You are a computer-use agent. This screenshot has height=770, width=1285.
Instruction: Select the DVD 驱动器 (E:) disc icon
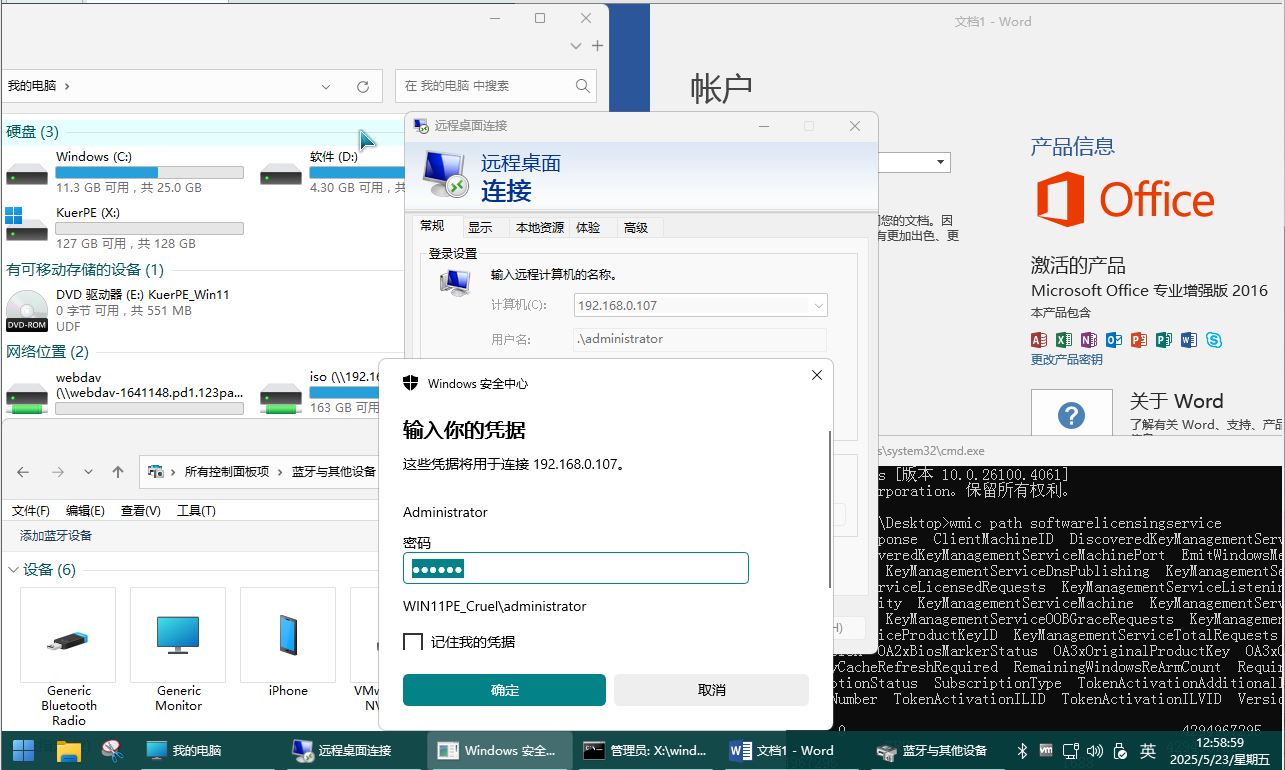coord(26,311)
